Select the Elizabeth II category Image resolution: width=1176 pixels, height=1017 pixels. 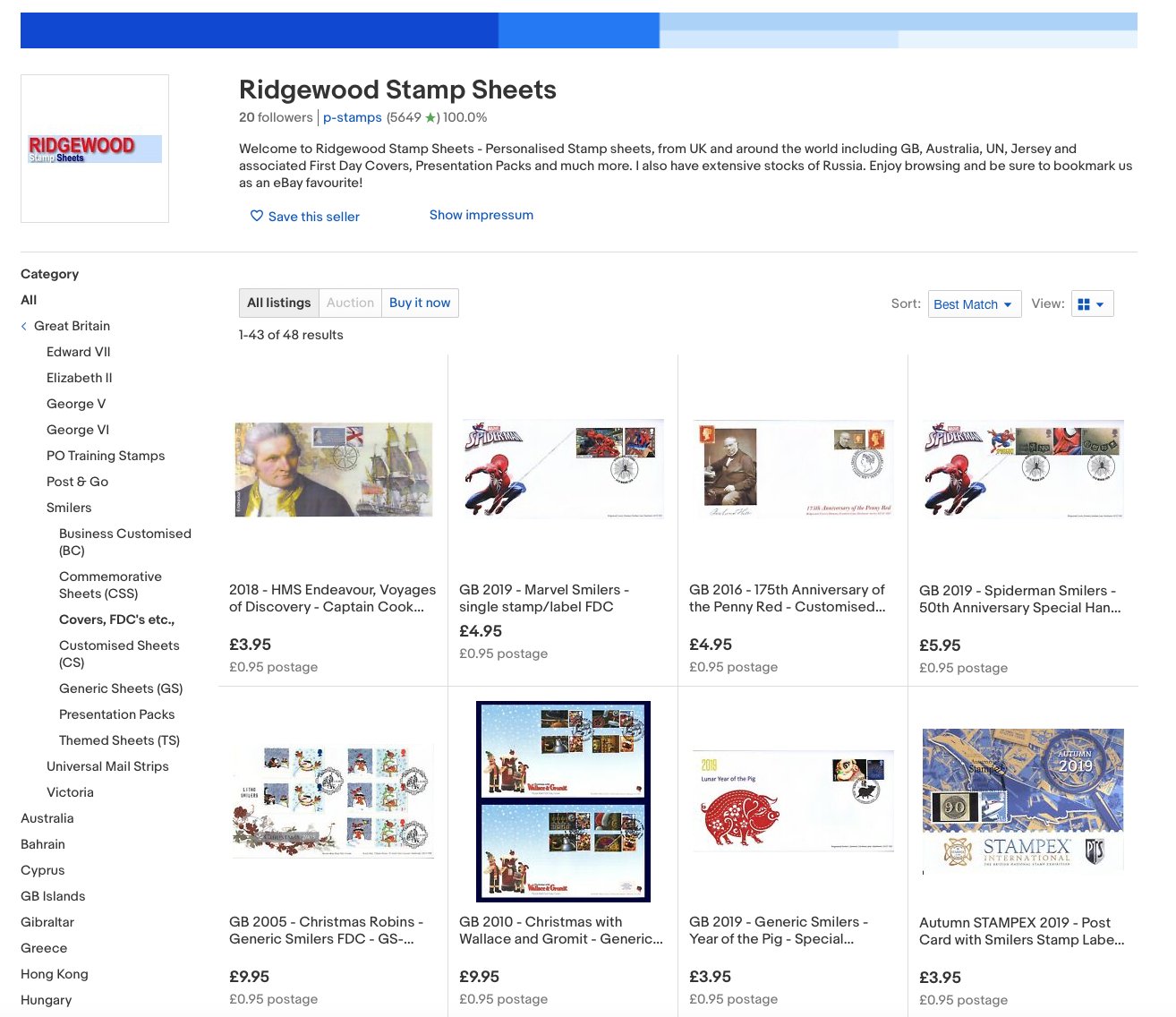(x=80, y=378)
